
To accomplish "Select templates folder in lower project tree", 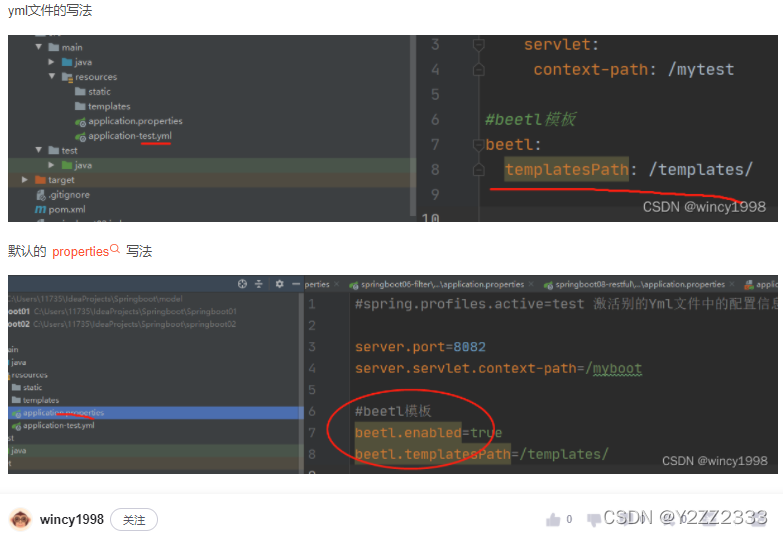I will click(41, 400).
